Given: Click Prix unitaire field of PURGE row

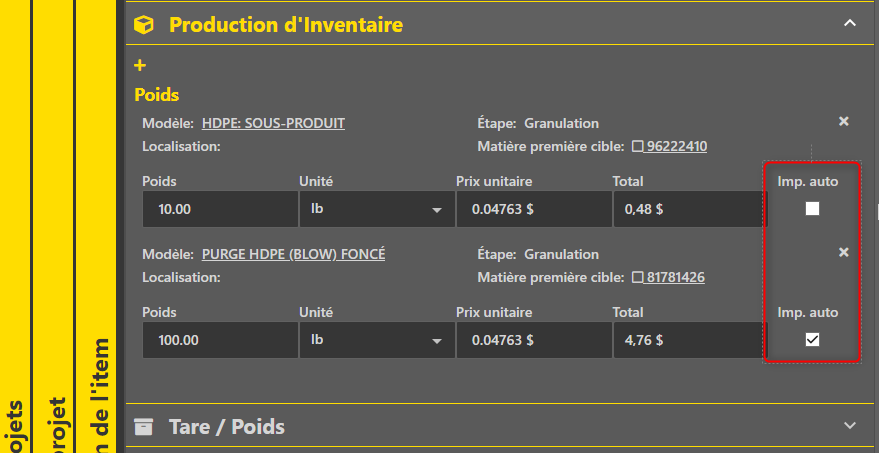Looking at the screenshot, I should click(534, 340).
